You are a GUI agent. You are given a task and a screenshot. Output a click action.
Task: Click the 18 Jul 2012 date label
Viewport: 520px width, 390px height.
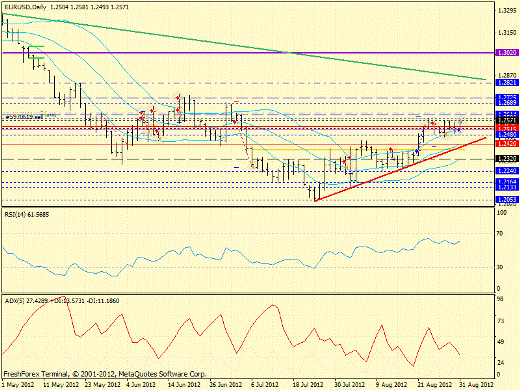pyautogui.click(x=308, y=385)
